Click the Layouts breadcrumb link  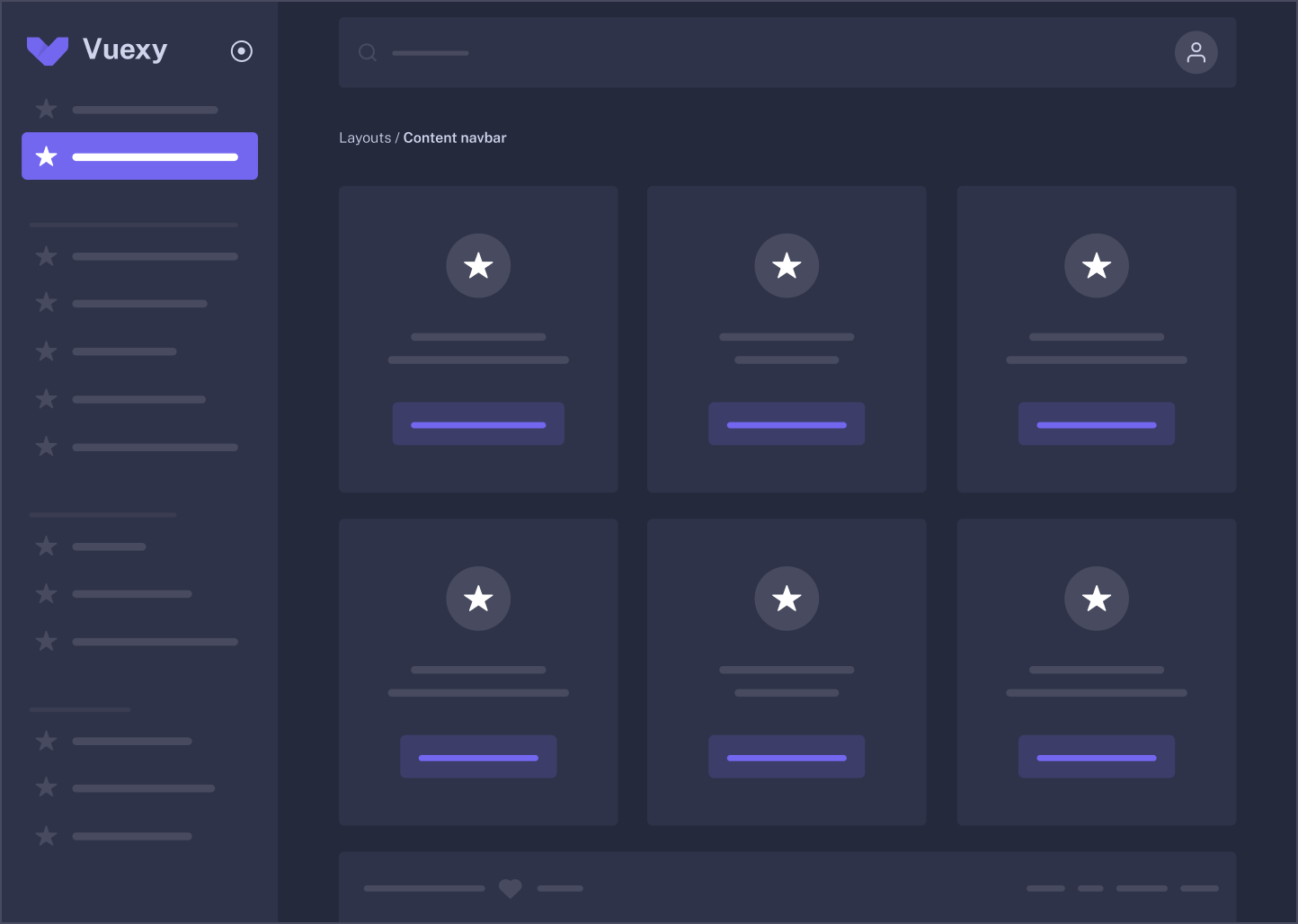365,138
